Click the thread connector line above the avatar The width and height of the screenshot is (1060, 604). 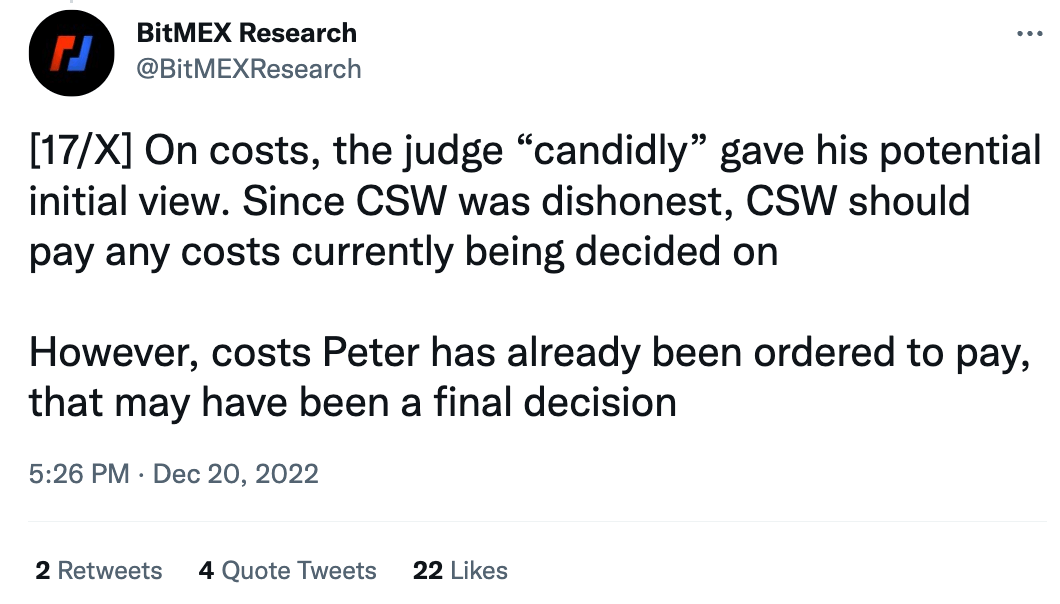pos(71,2)
